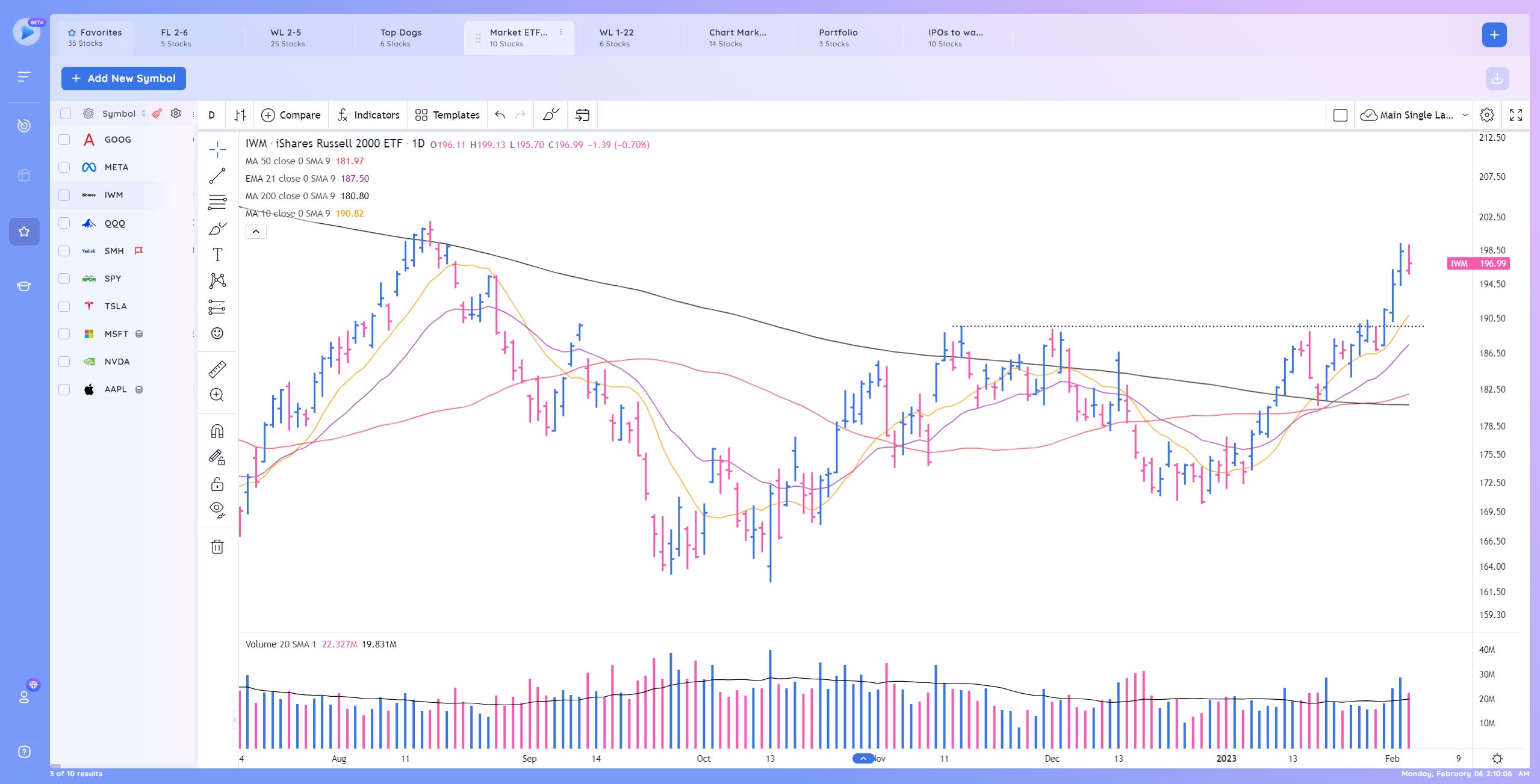This screenshot has height=784, width=1540.
Task: Add a new watchlist with plus button
Action: click(x=1494, y=35)
